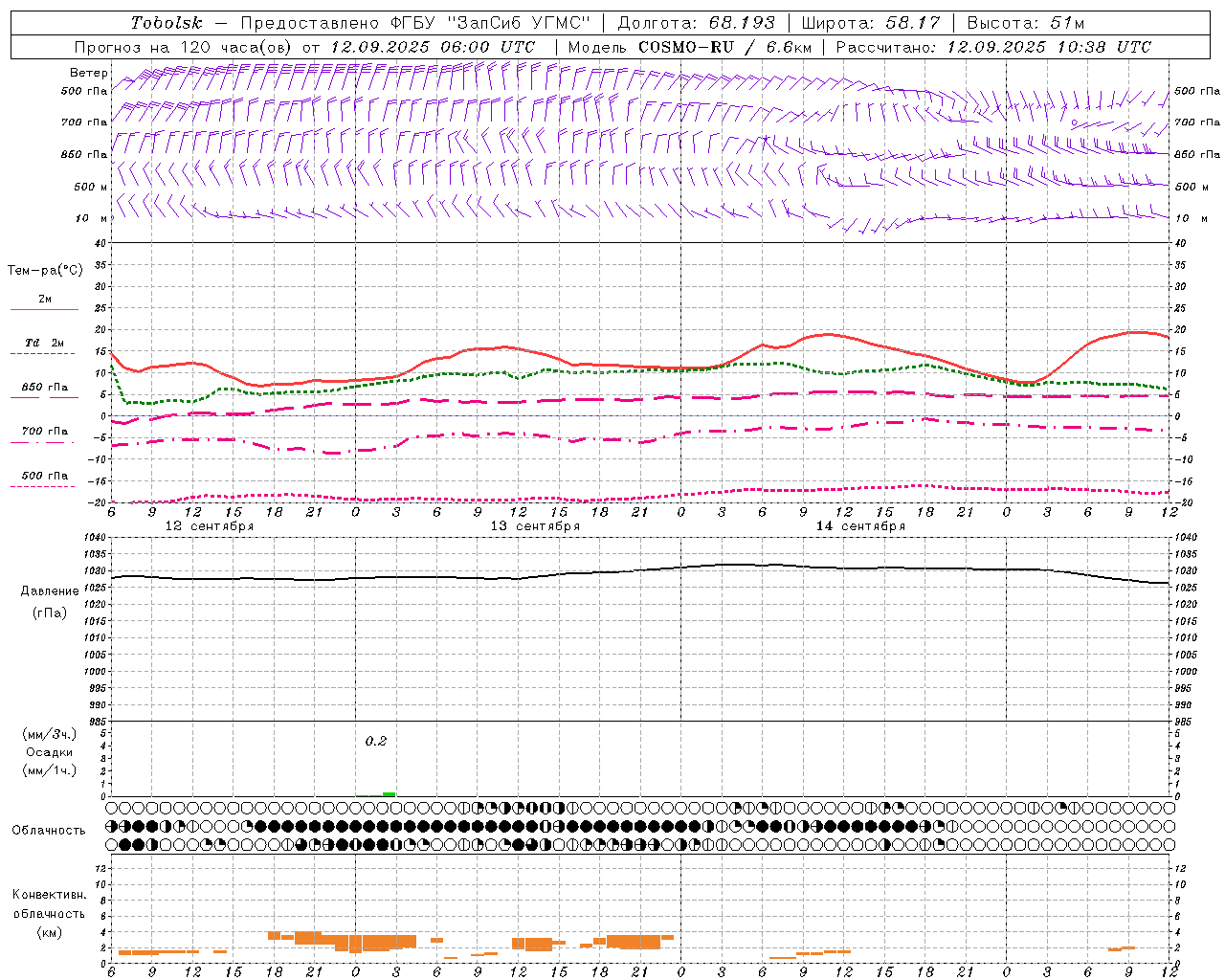This screenshot has height=980, width=1225.
Task: Click the '700 гПа' temperature legend entry
Action: 45,432
